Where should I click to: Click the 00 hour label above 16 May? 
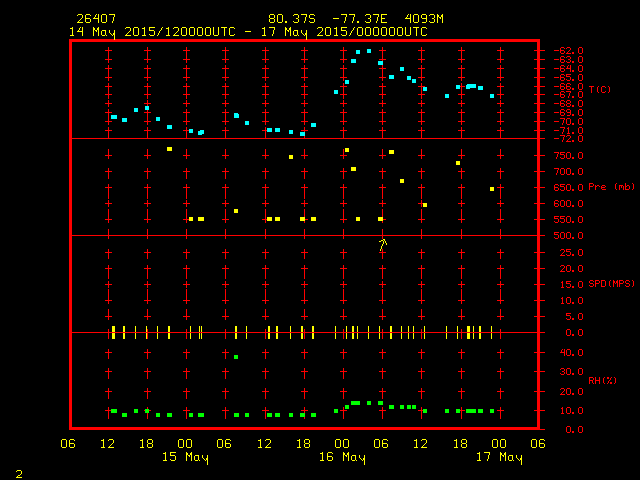(342, 444)
